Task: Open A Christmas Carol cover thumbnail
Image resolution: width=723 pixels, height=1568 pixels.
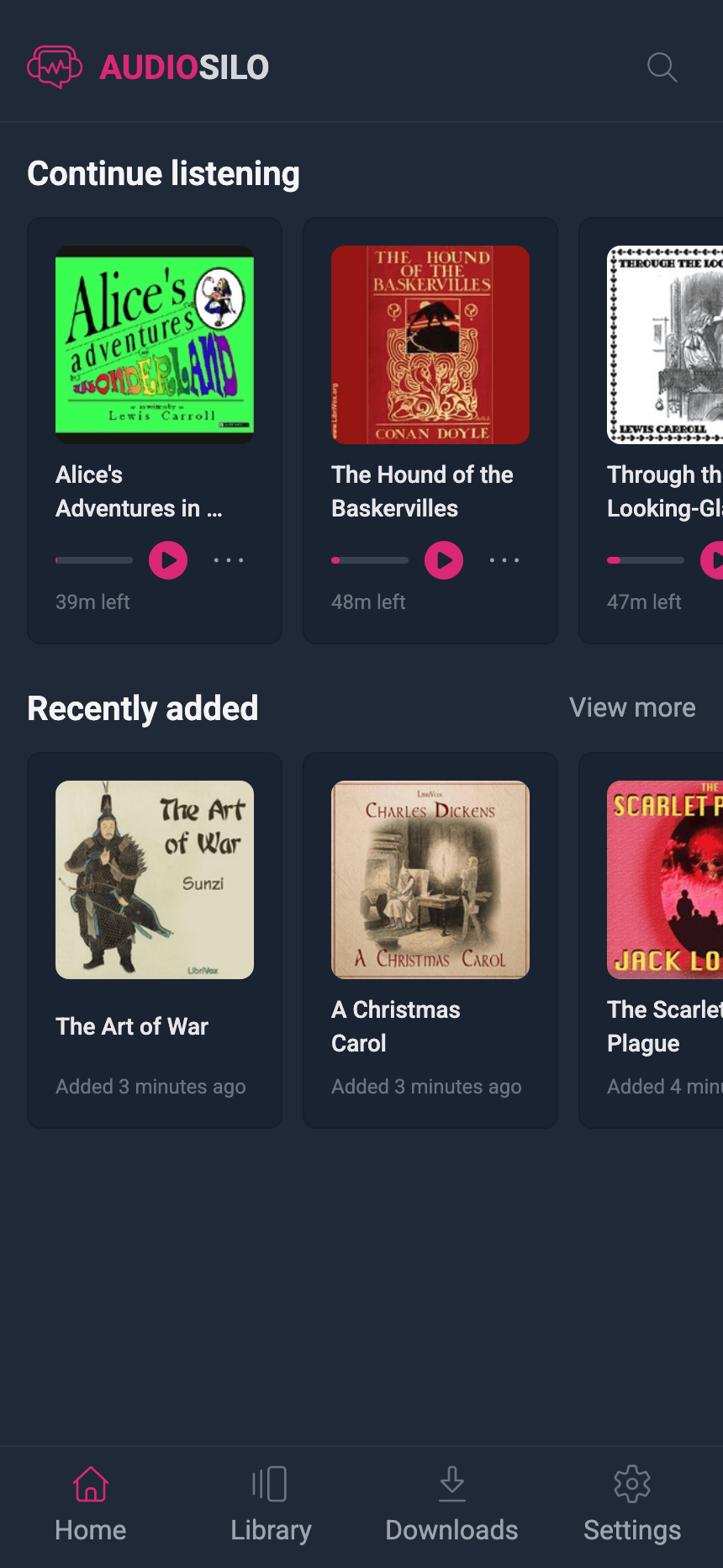Action: pos(430,880)
